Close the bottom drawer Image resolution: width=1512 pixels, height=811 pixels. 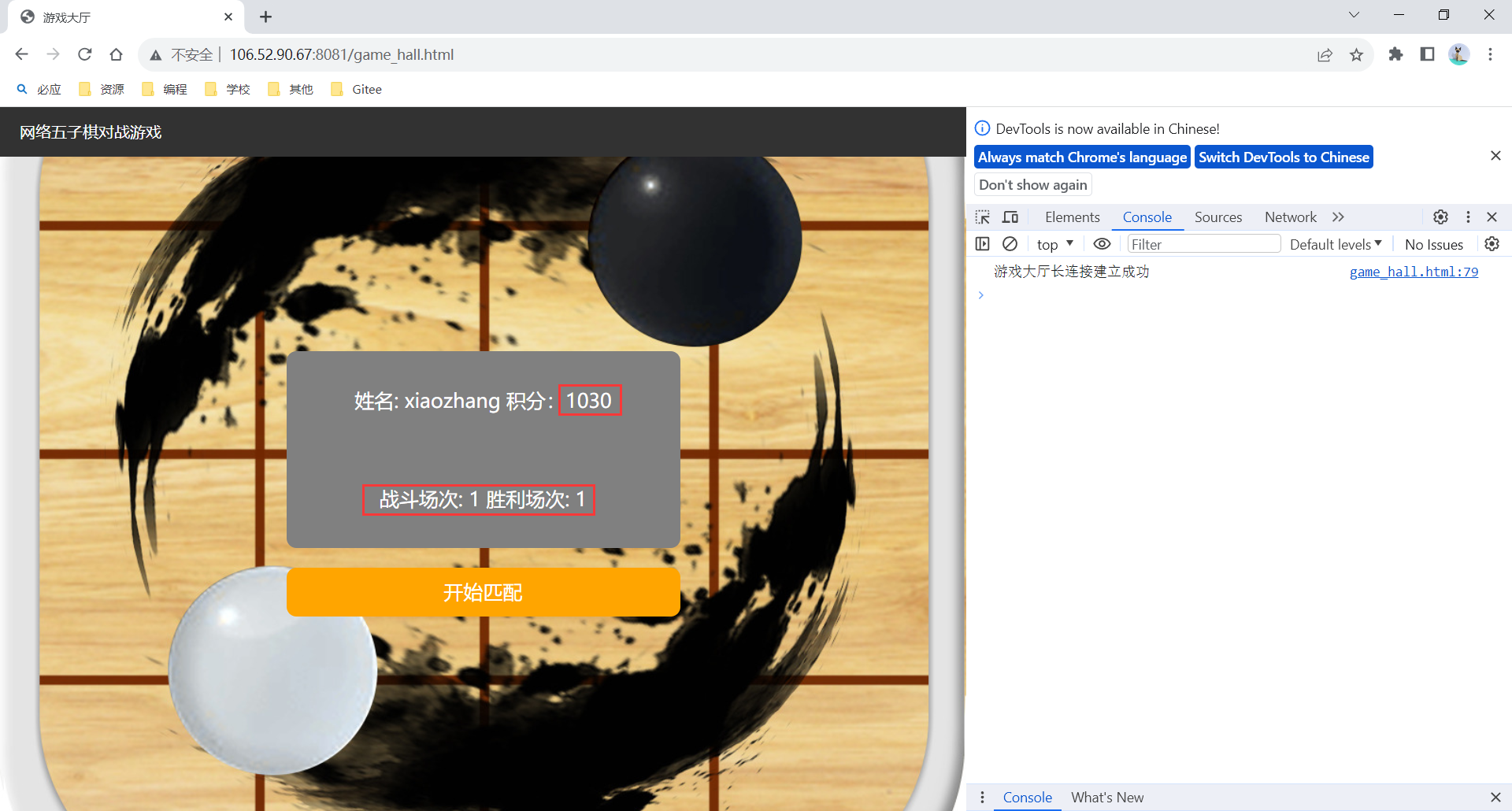tap(1495, 798)
